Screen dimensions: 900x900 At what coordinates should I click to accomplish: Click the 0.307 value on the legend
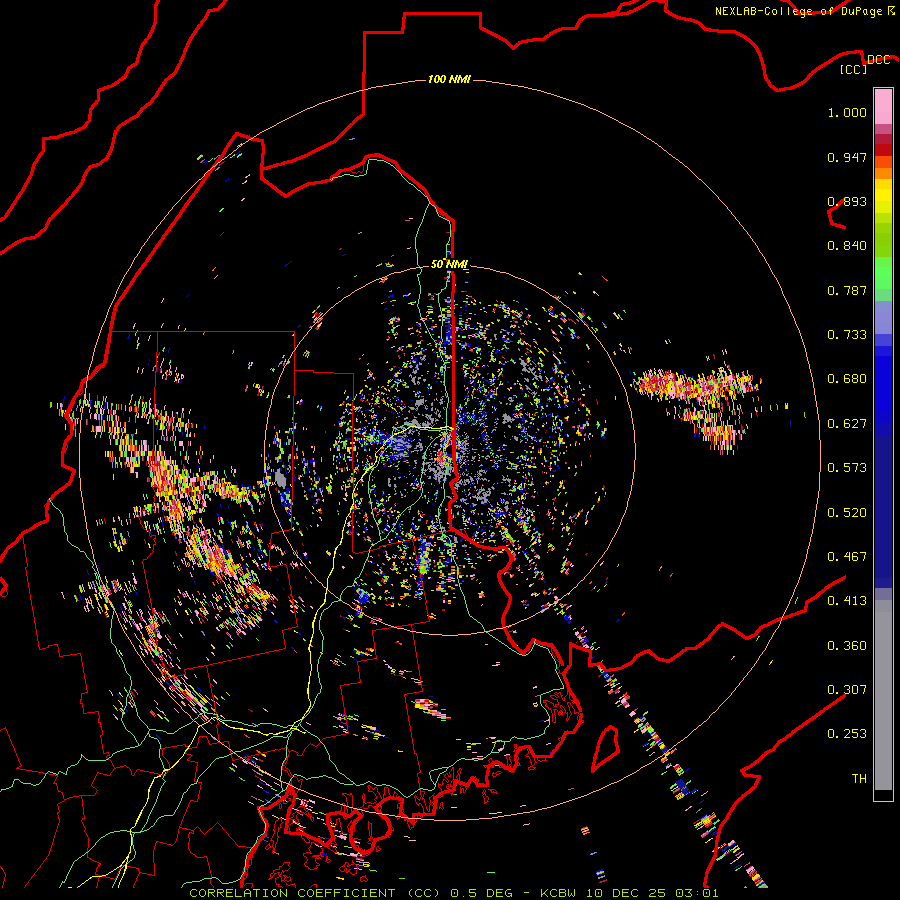(x=847, y=690)
